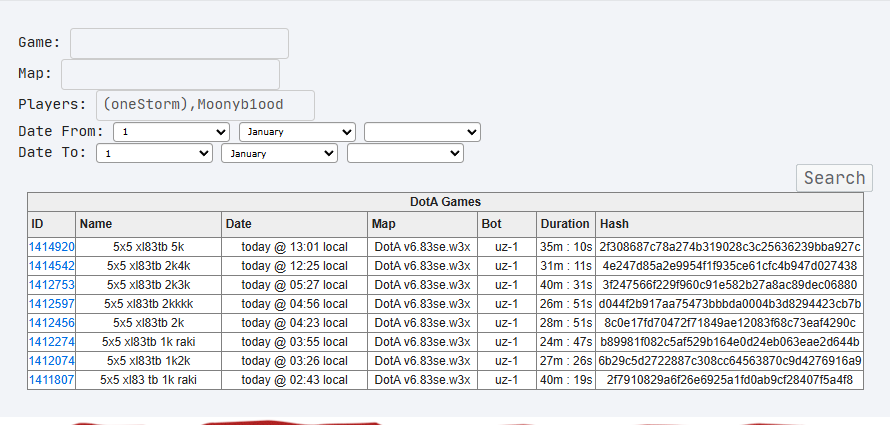Click duration '27m : 26s'
This screenshot has width=890, height=425.
(x=566, y=361)
